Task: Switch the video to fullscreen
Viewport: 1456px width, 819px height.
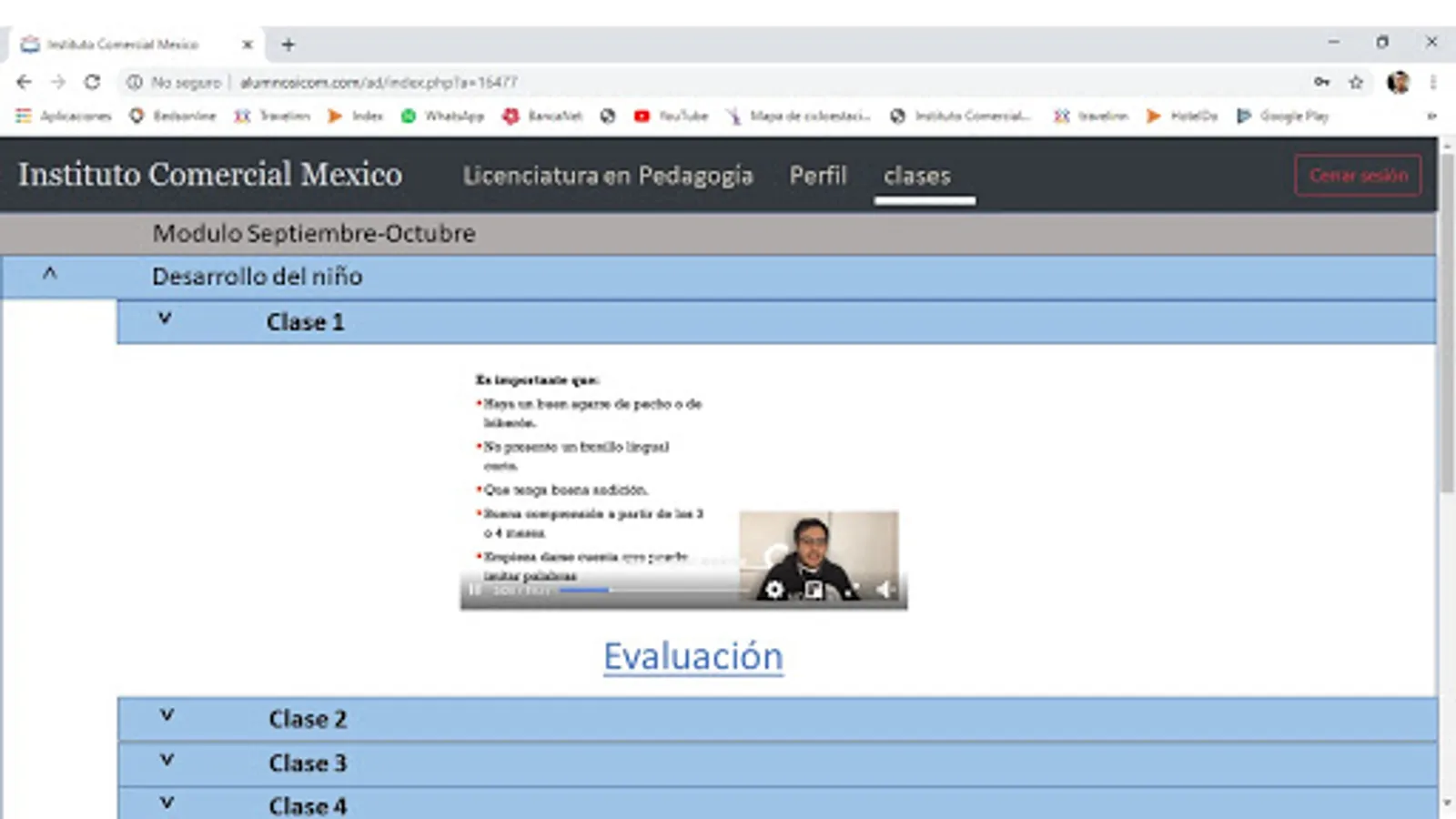Action: click(x=851, y=590)
